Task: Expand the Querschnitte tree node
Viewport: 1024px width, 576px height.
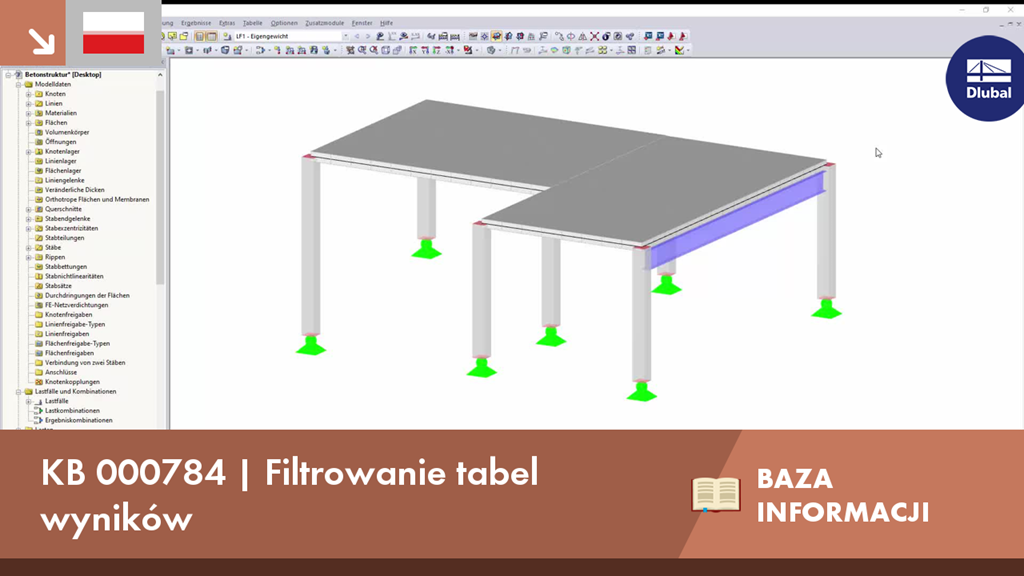Action: click(x=29, y=209)
